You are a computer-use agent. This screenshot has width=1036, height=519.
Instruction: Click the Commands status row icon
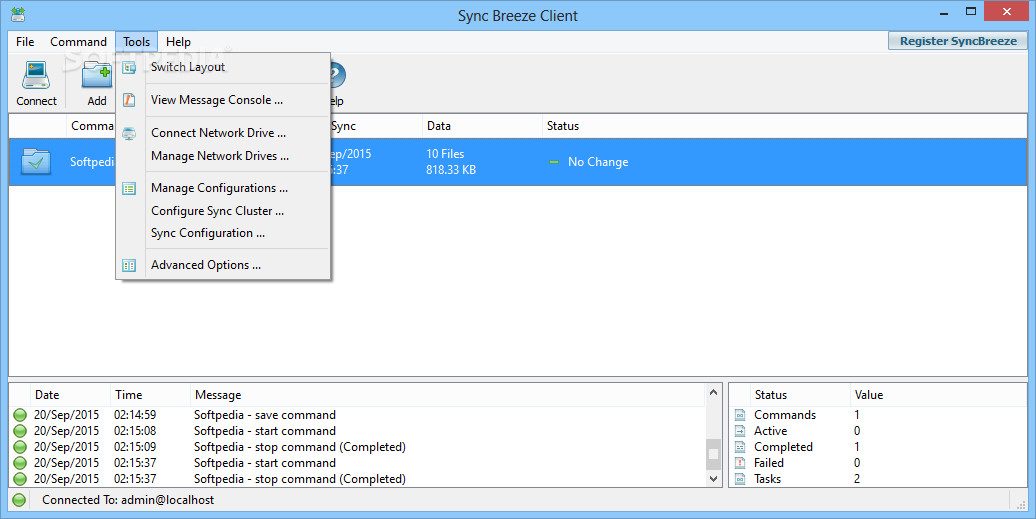740,415
